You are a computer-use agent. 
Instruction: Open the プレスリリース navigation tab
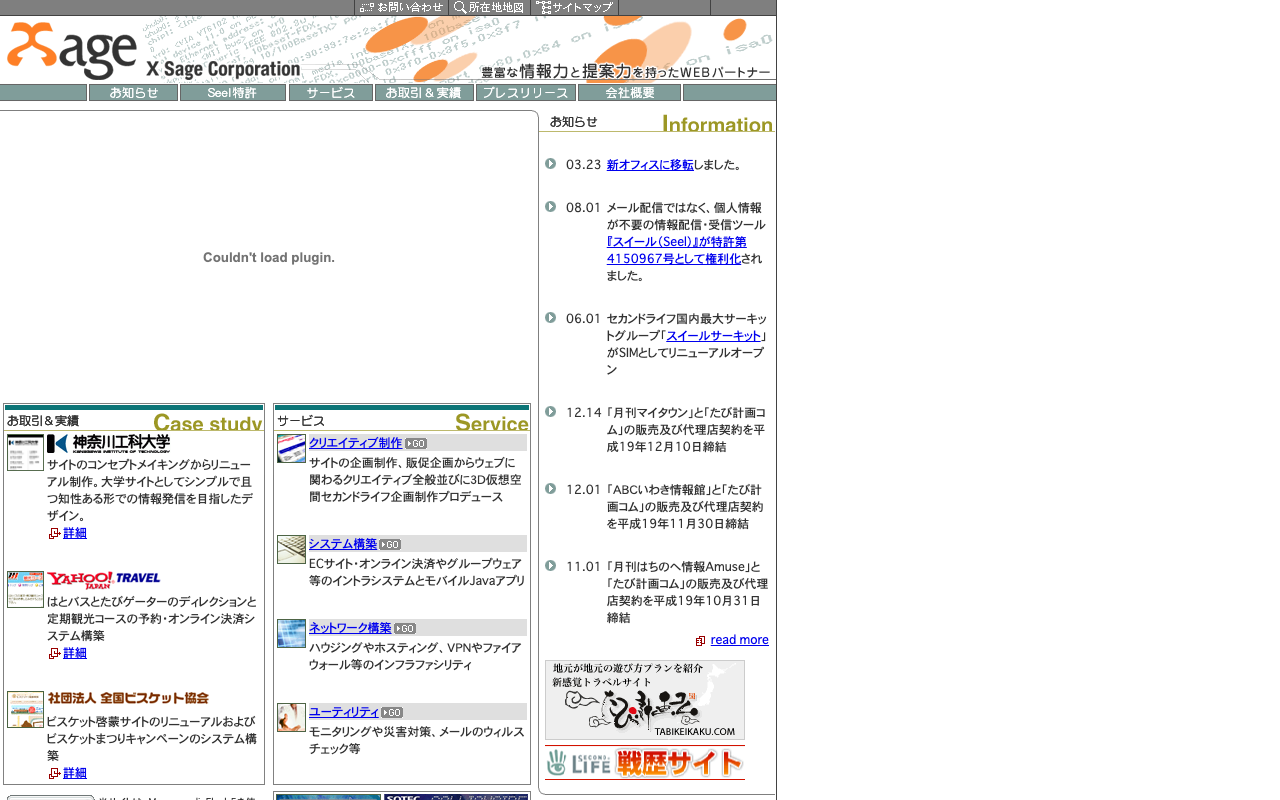pyautogui.click(x=526, y=93)
